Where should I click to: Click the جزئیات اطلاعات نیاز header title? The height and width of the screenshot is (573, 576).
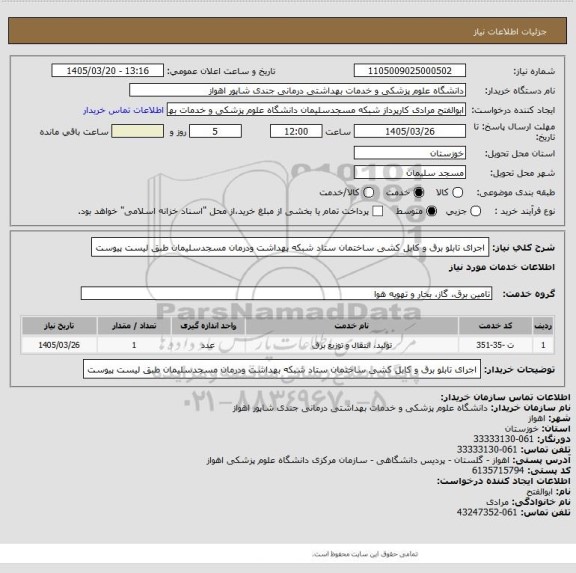510,32
